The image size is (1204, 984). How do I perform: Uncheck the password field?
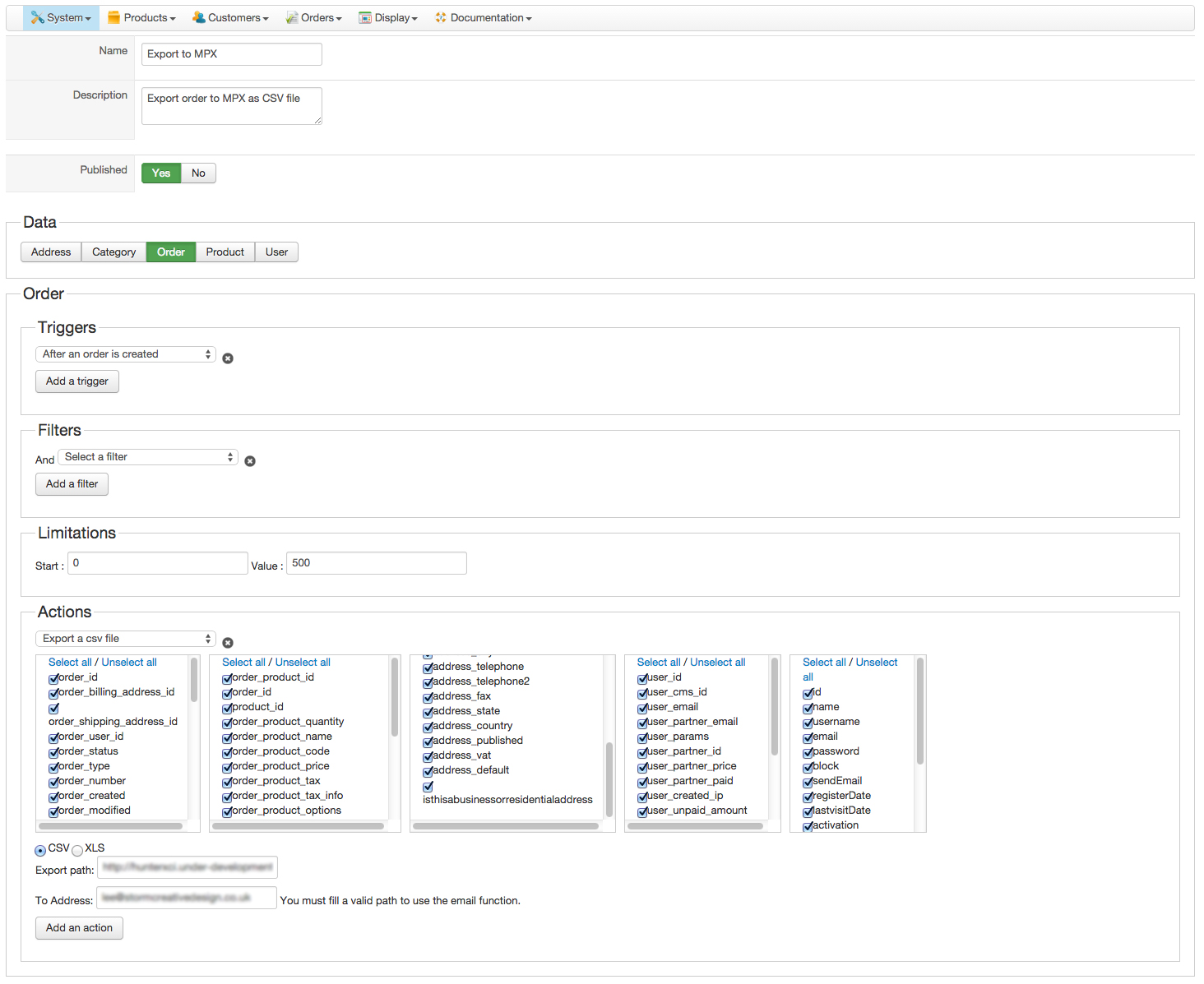pyautogui.click(x=808, y=753)
